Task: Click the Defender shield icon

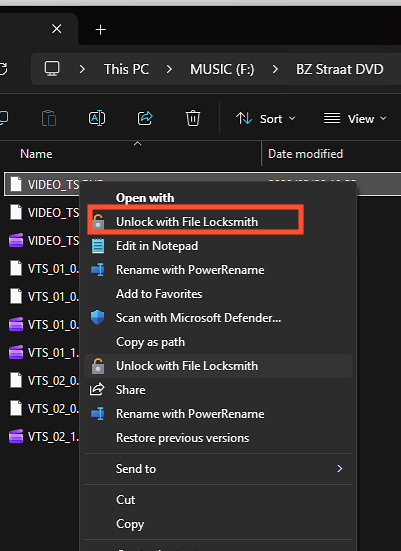Action: tap(97, 317)
